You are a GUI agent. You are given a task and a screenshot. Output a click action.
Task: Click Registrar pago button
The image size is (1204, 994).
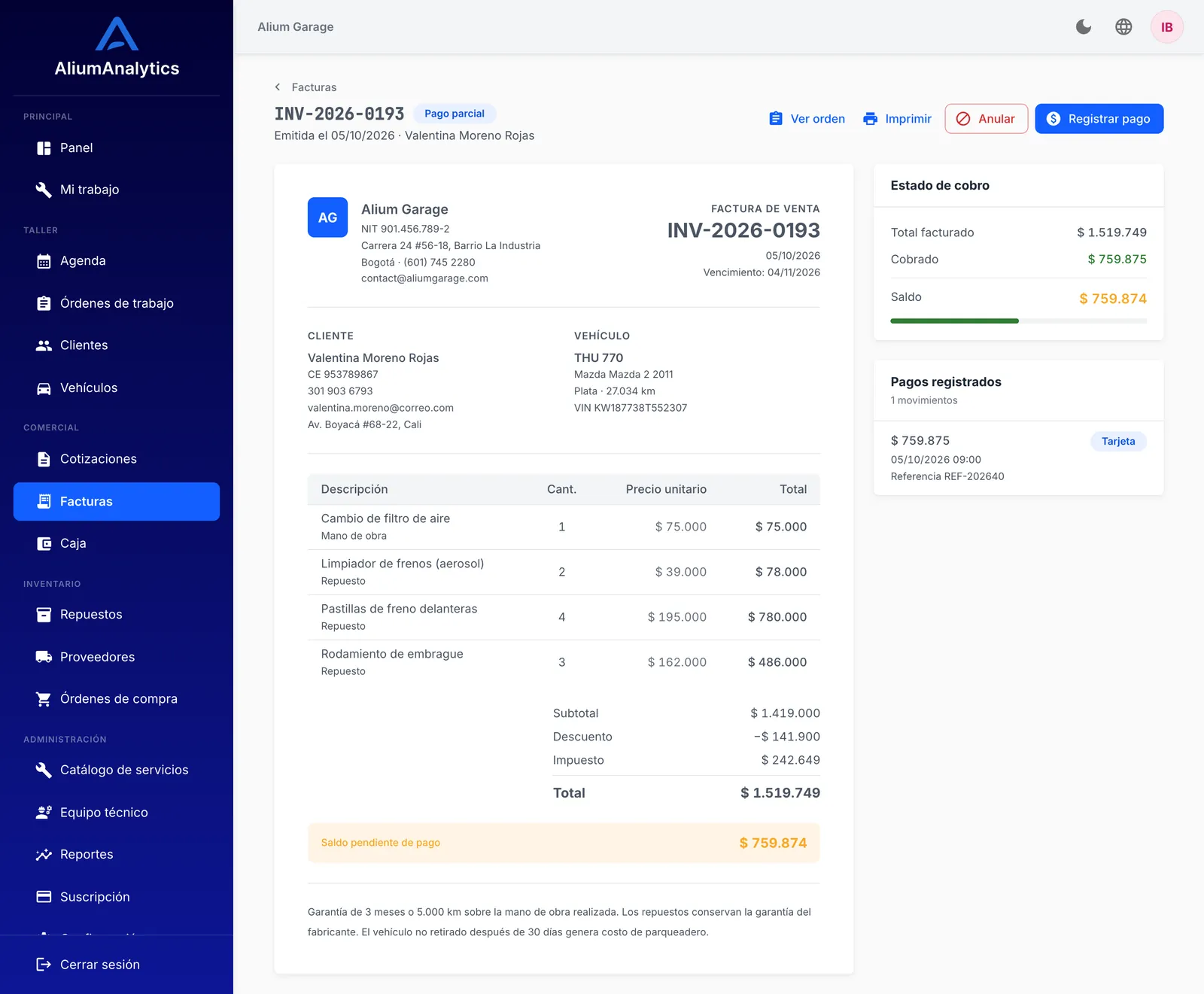pos(1099,119)
